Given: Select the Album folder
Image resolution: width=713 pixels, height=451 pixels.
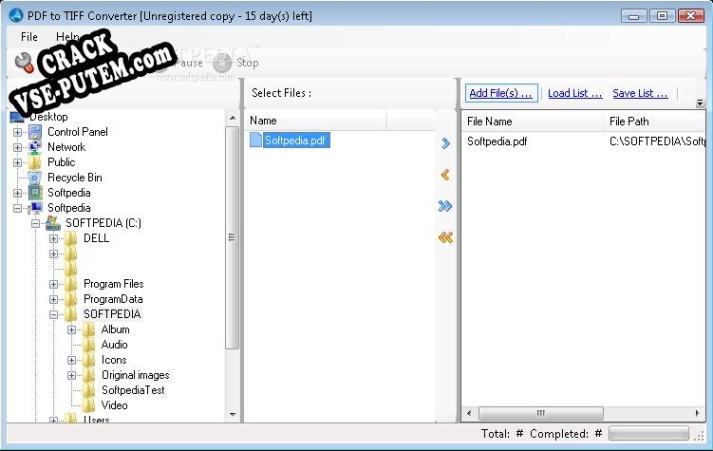Looking at the screenshot, I should click(115, 329).
